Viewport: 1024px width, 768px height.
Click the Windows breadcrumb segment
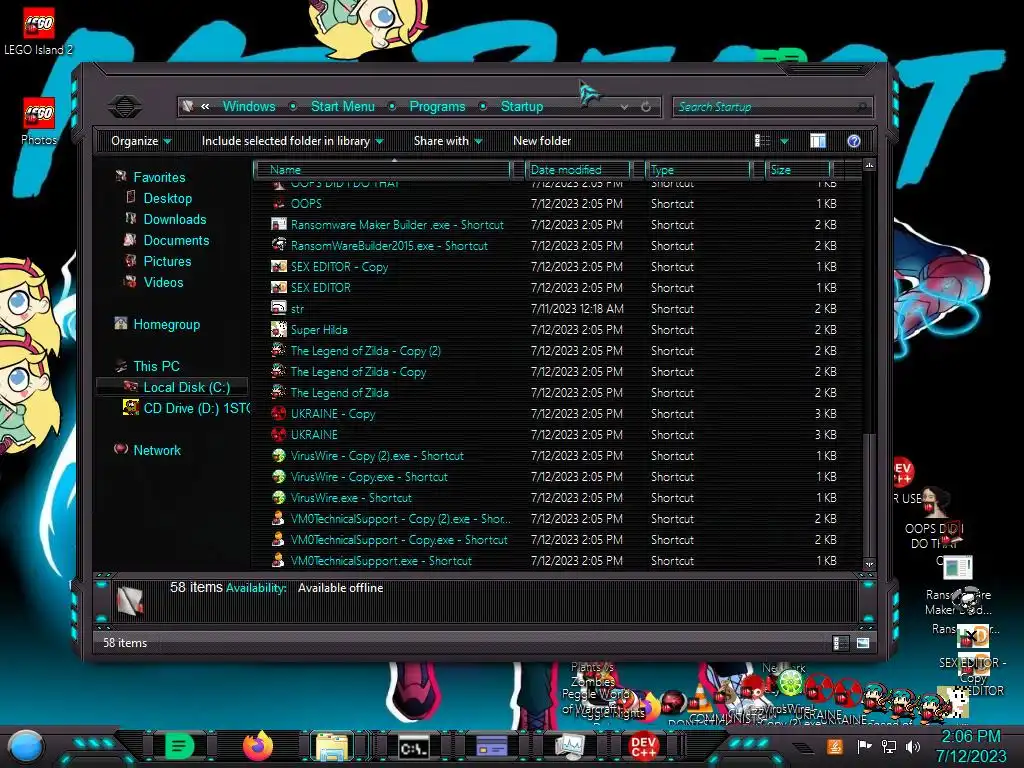coord(249,106)
